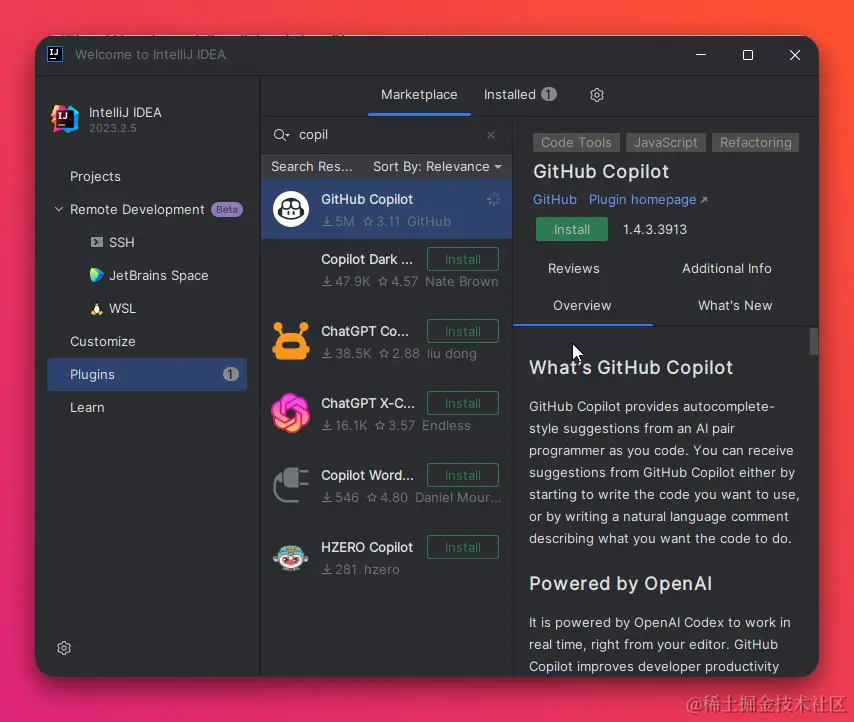Maximize the Welcome to IntelliJ IDEA window
This screenshot has height=722, width=854.
coord(748,55)
